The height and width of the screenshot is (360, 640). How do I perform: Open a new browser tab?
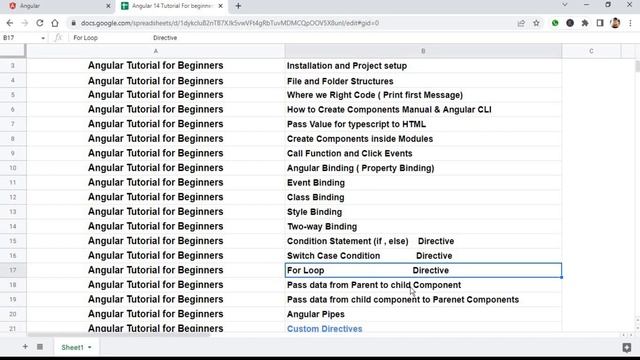[238, 6]
